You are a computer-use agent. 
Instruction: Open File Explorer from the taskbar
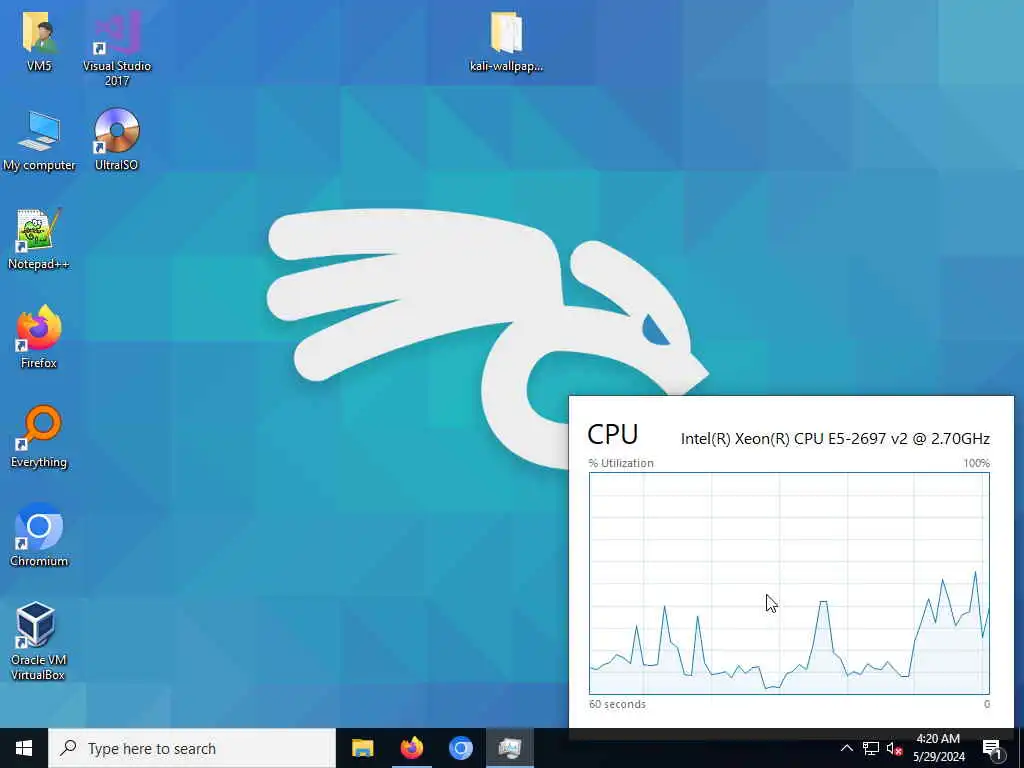click(362, 748)
